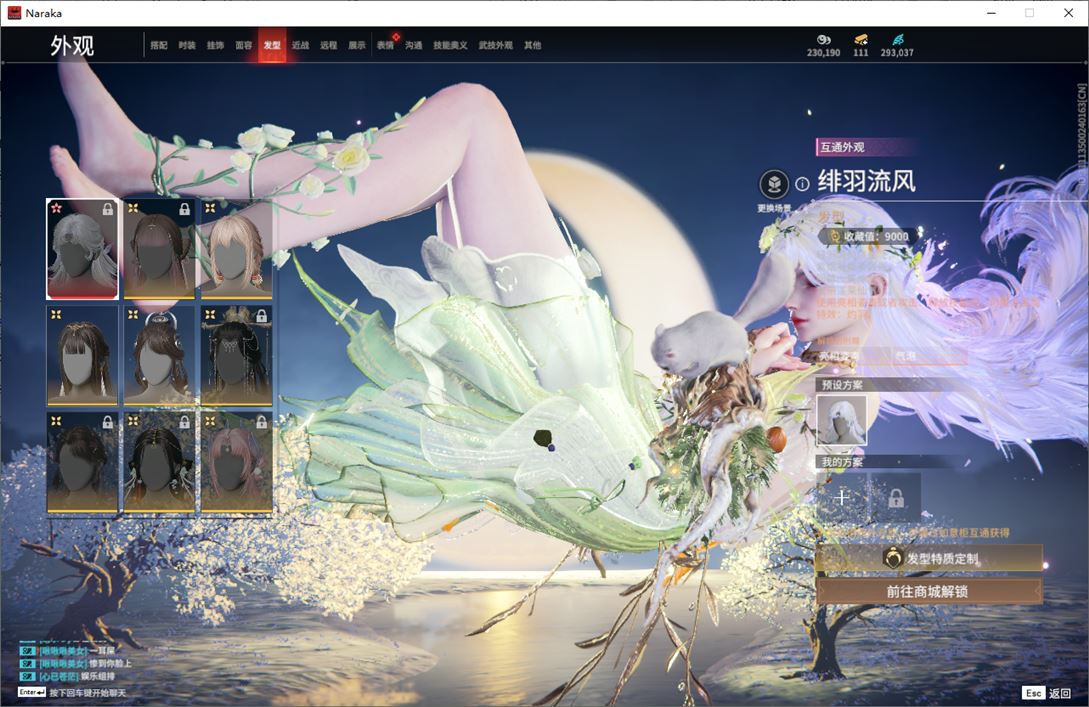The width and height of the screenshot is (1089, 707).
Task: Select the active 发型 tab
Action: click(x=272, y=45)
